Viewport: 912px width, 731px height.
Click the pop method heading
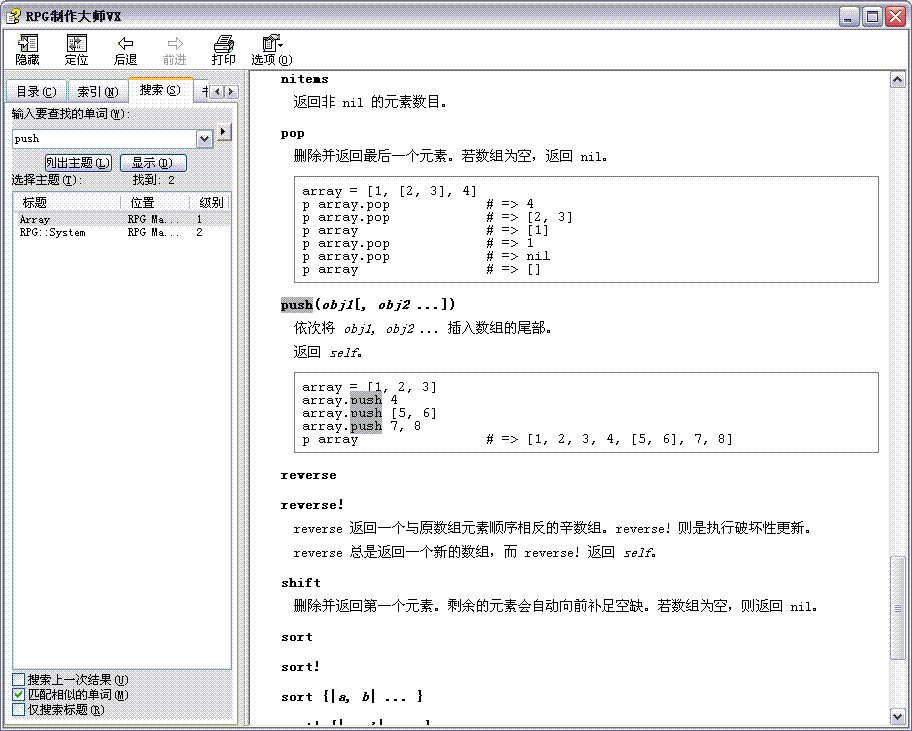[x=293, y=134]
